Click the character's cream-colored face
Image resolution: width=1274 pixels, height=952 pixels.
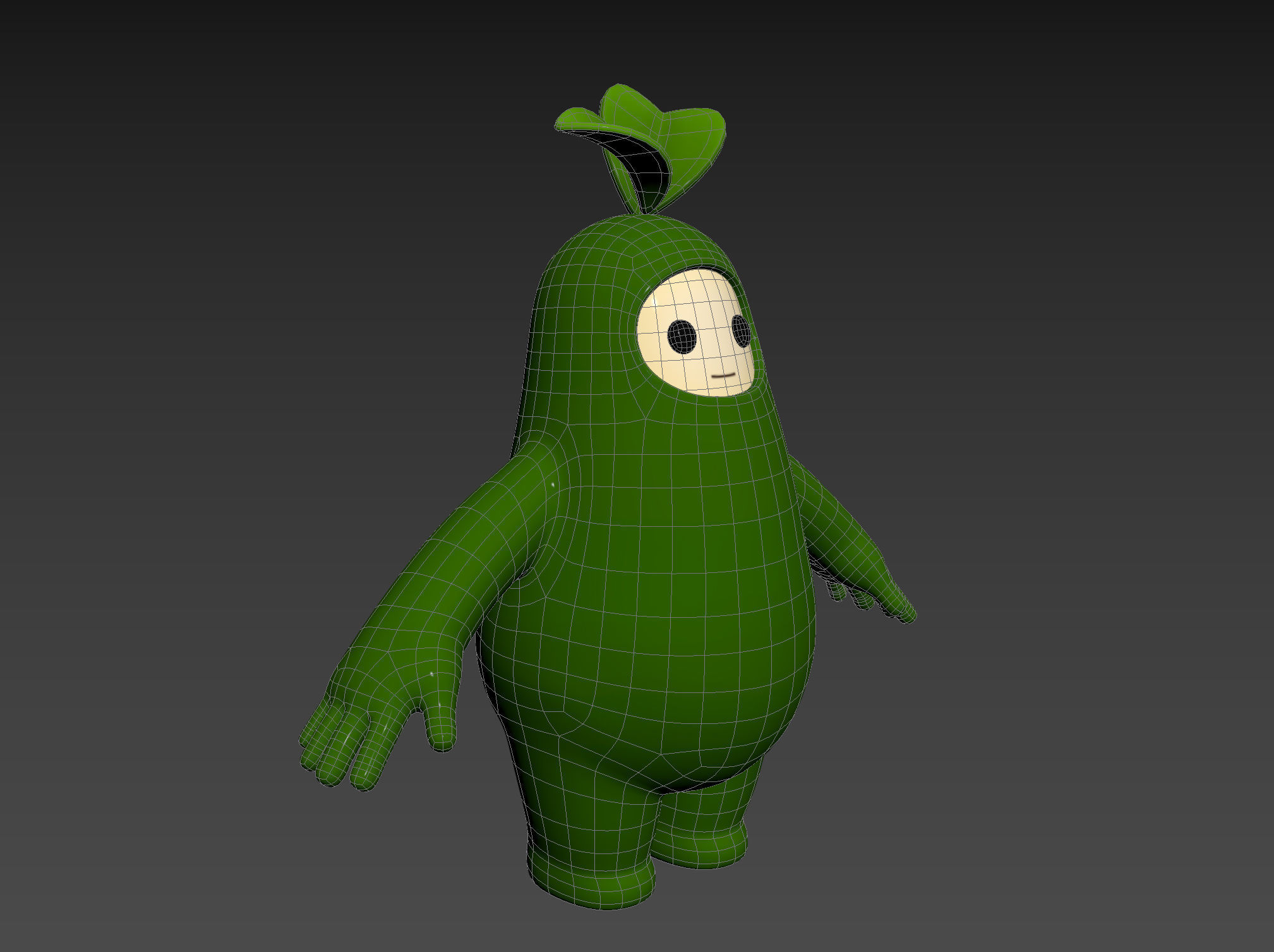pyautogui.click(x=695, y=334)
